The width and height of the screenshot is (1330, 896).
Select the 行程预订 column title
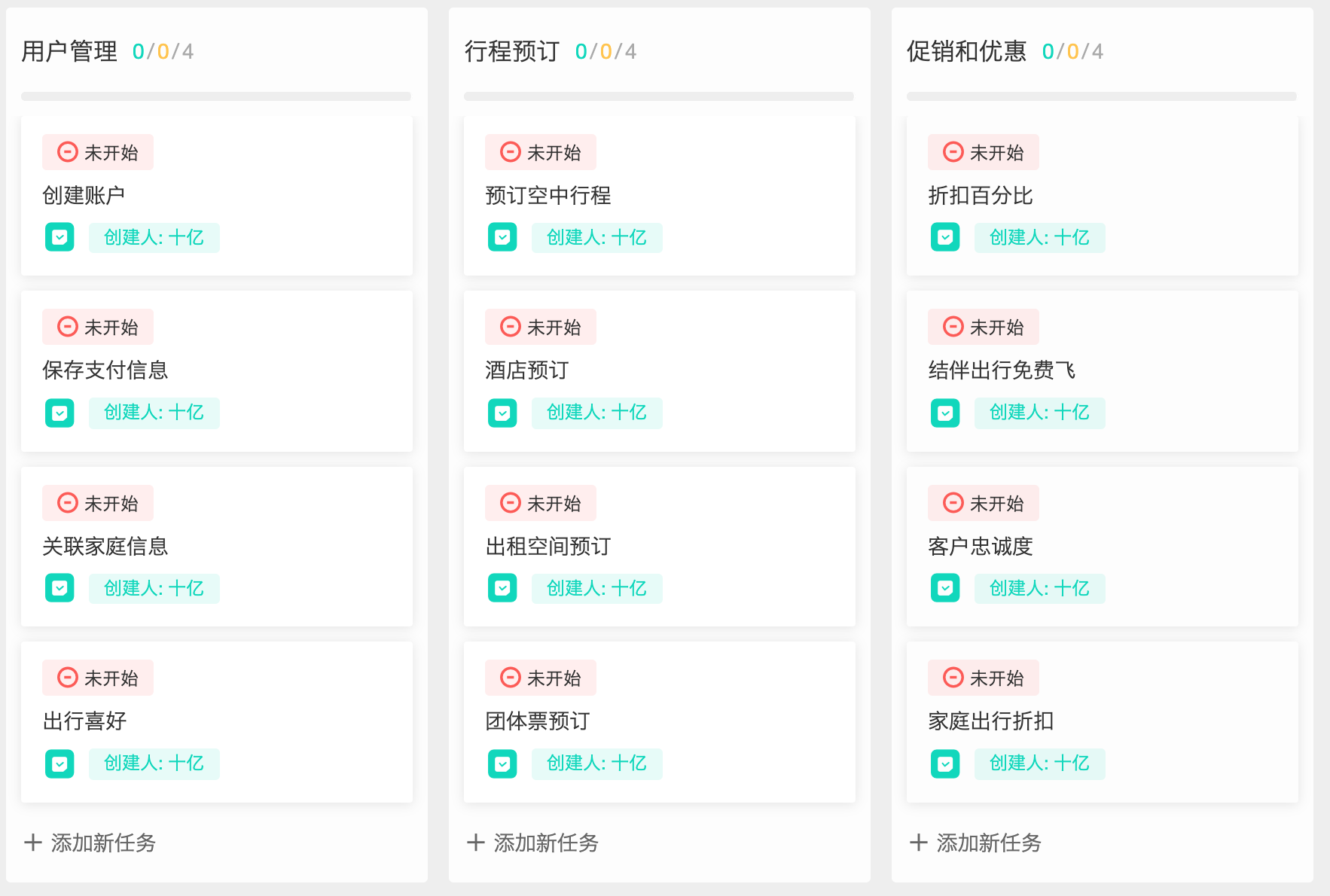pos(512,50)
